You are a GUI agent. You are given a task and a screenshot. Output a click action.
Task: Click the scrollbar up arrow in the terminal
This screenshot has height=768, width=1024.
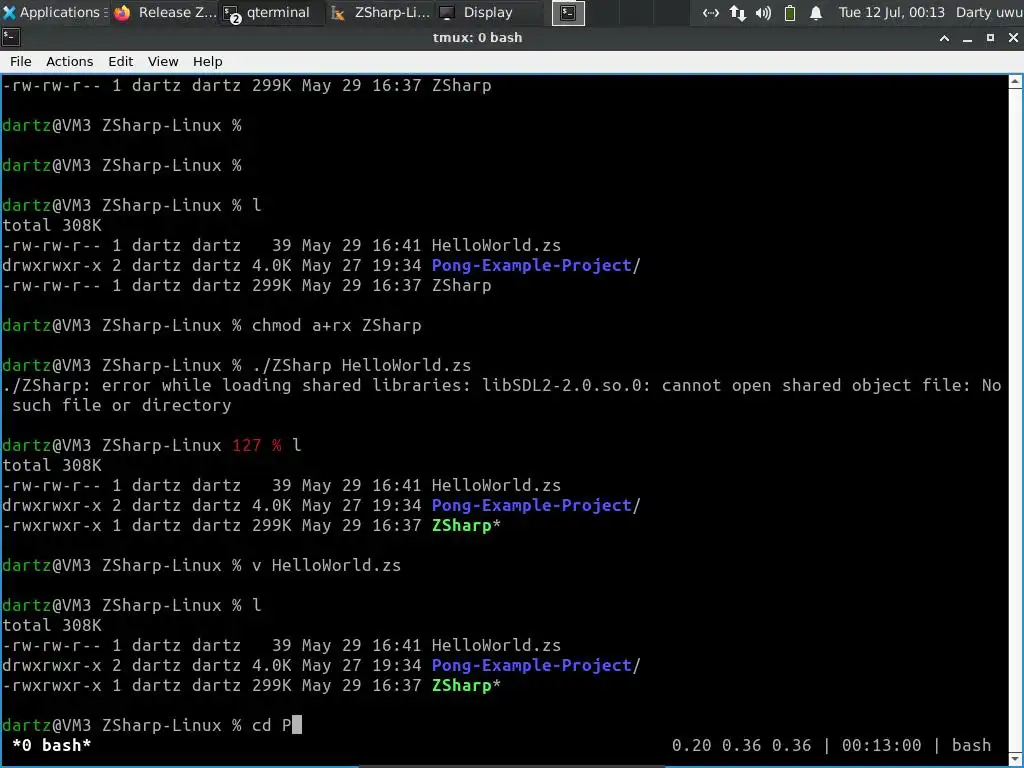pos(1016,82)
